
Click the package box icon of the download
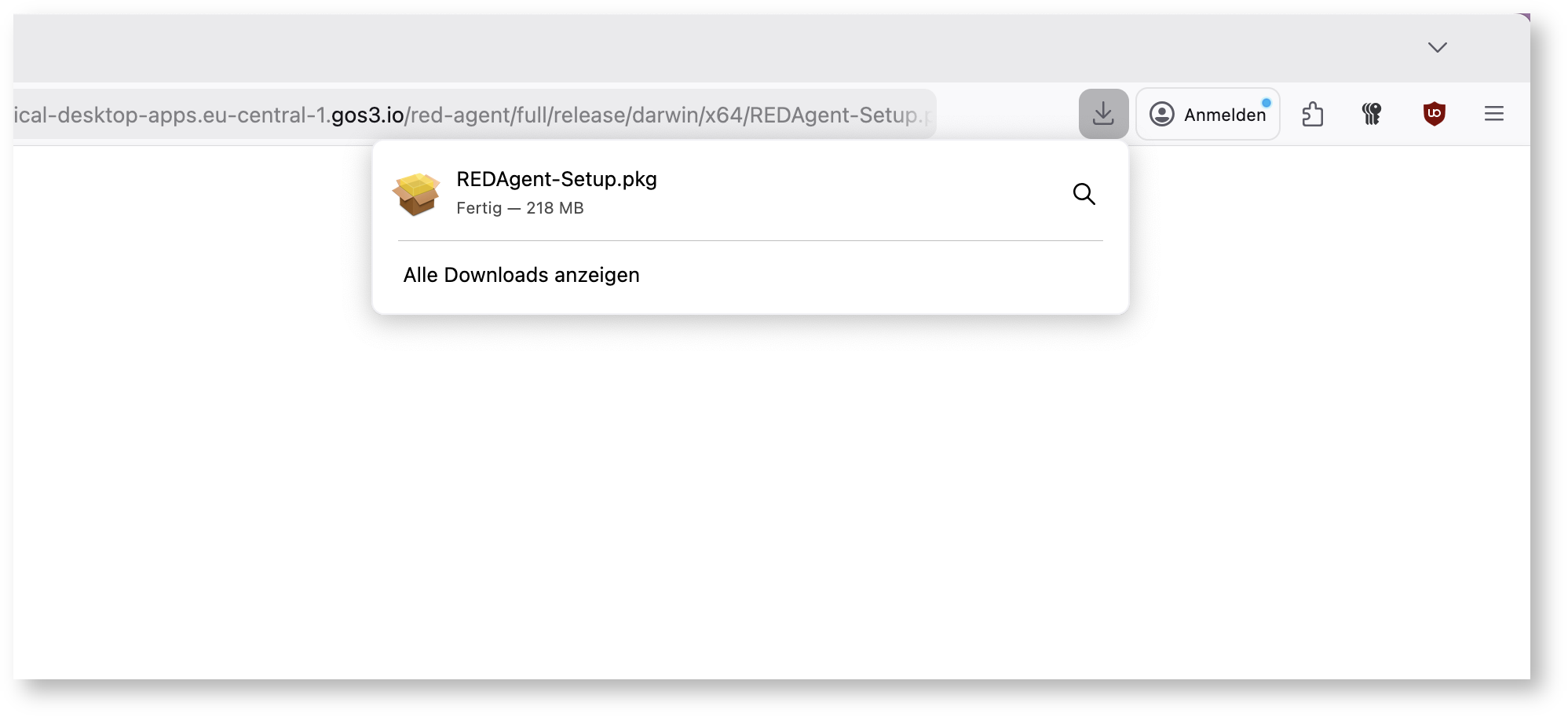[x=416, y=194]
